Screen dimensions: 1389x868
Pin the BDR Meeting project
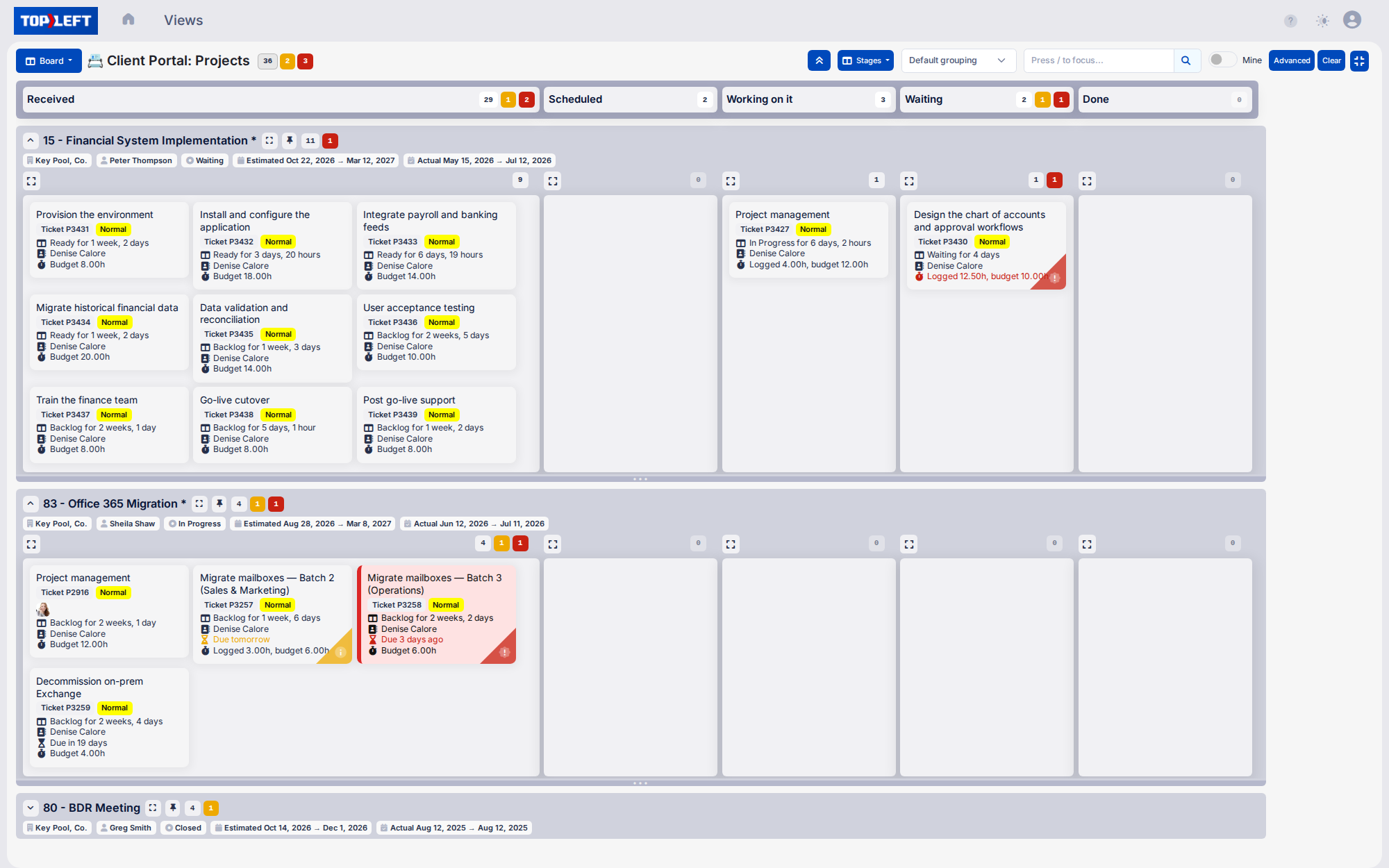(173, 808)
